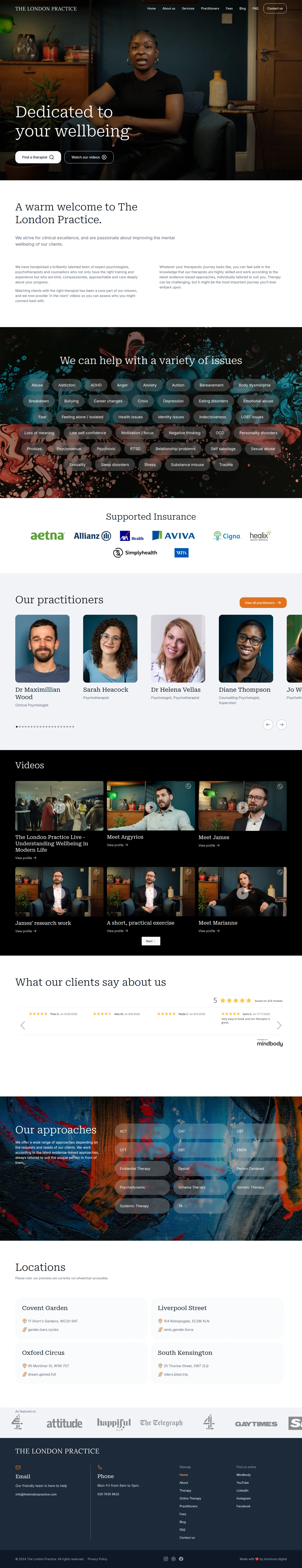Click the map pin icon for Oxford Circus
This screenshot has width=302, height=1568.
[24, 1366]
